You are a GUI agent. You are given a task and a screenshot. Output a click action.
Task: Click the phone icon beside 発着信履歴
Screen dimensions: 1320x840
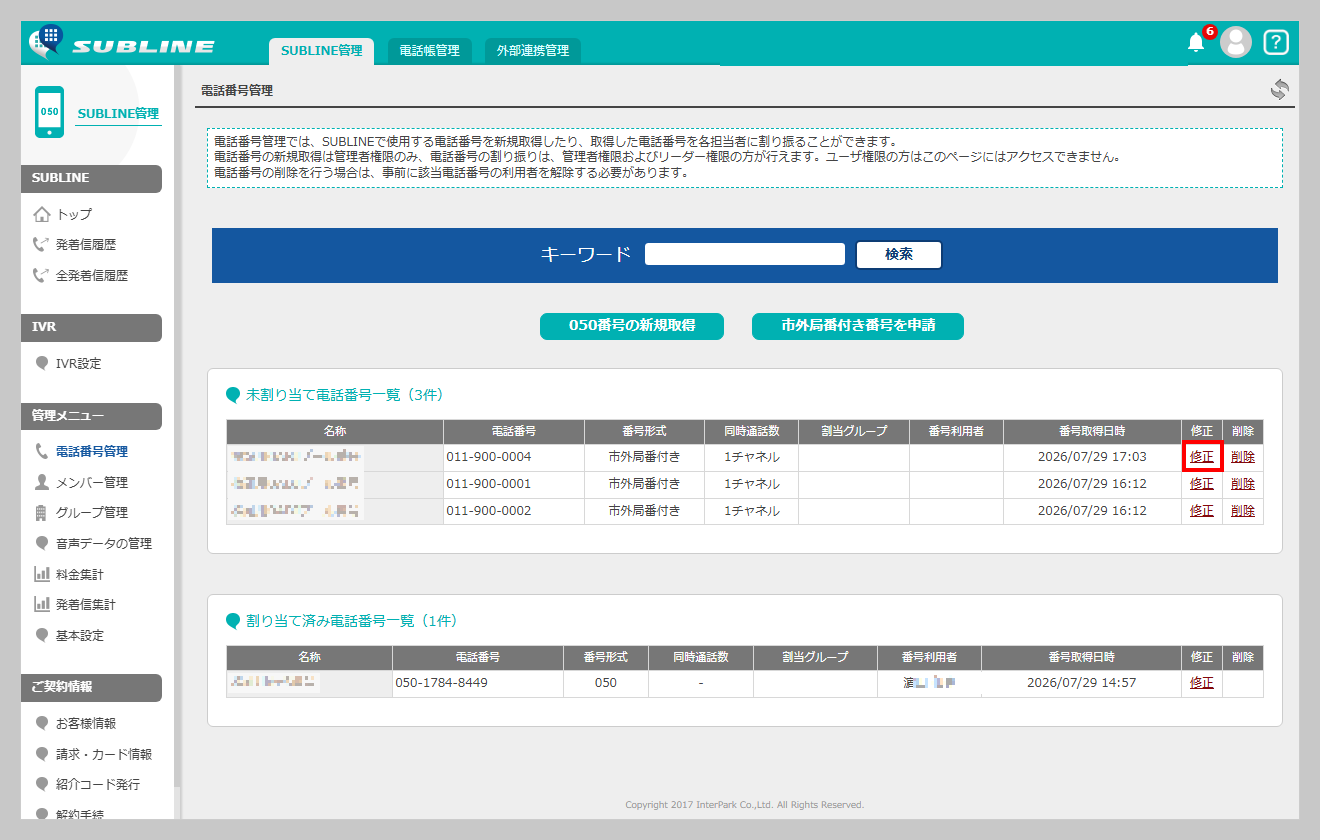click(x=41, y=244)
